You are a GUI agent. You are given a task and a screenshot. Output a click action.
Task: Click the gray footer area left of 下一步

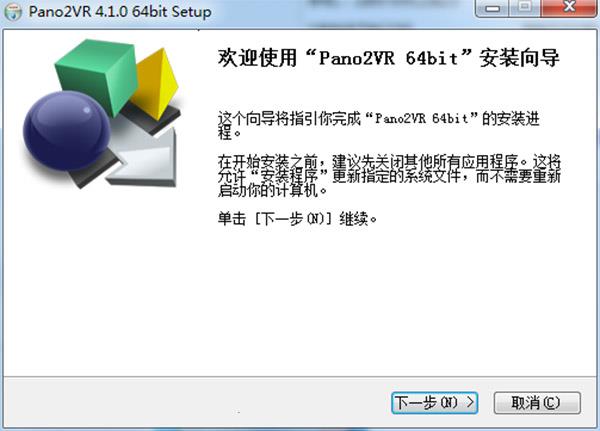click(x=197, y=402)
